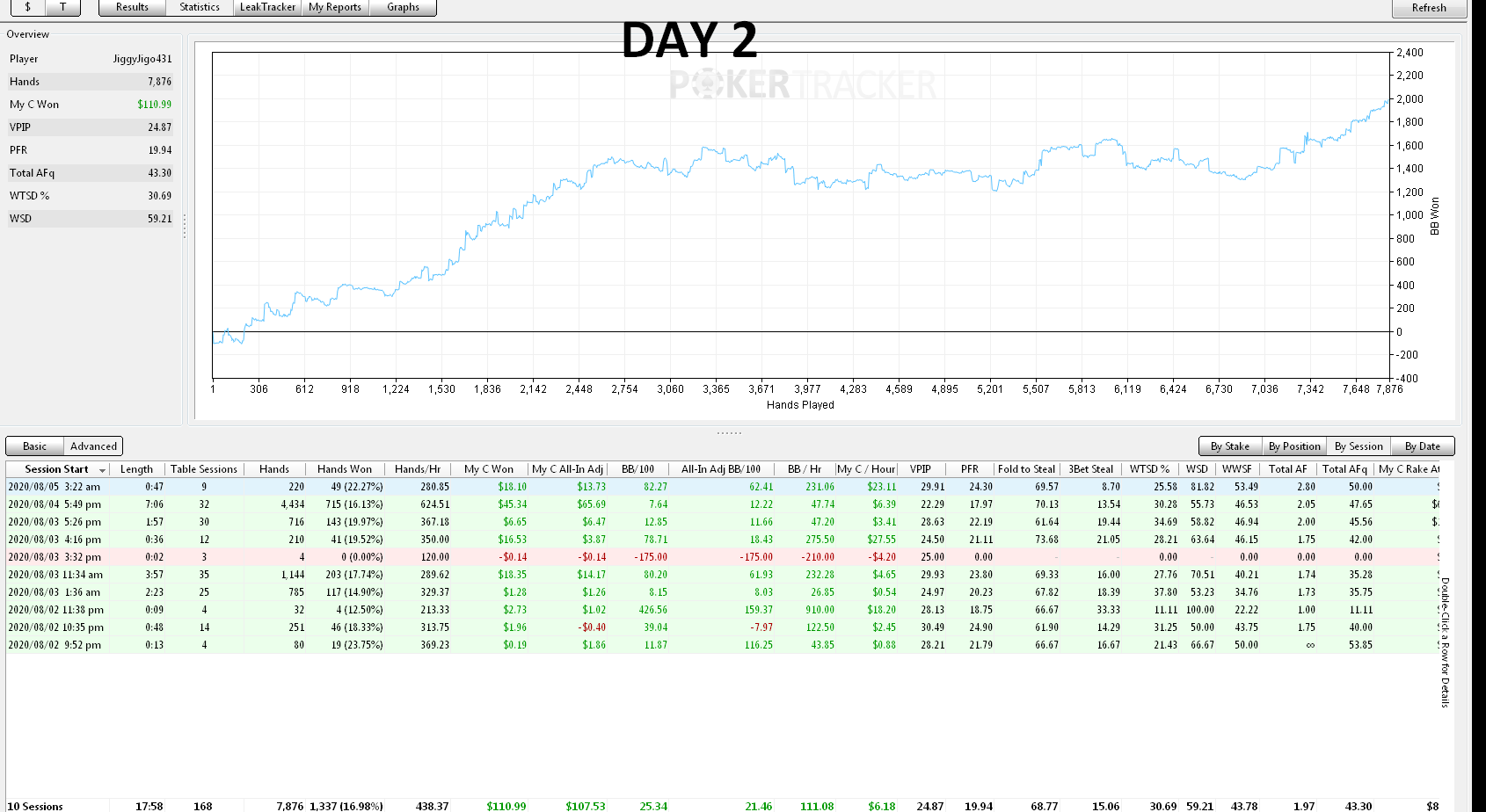Sort by BB/100 column header
Screen dimensions: 1486x812
(637, 469)
